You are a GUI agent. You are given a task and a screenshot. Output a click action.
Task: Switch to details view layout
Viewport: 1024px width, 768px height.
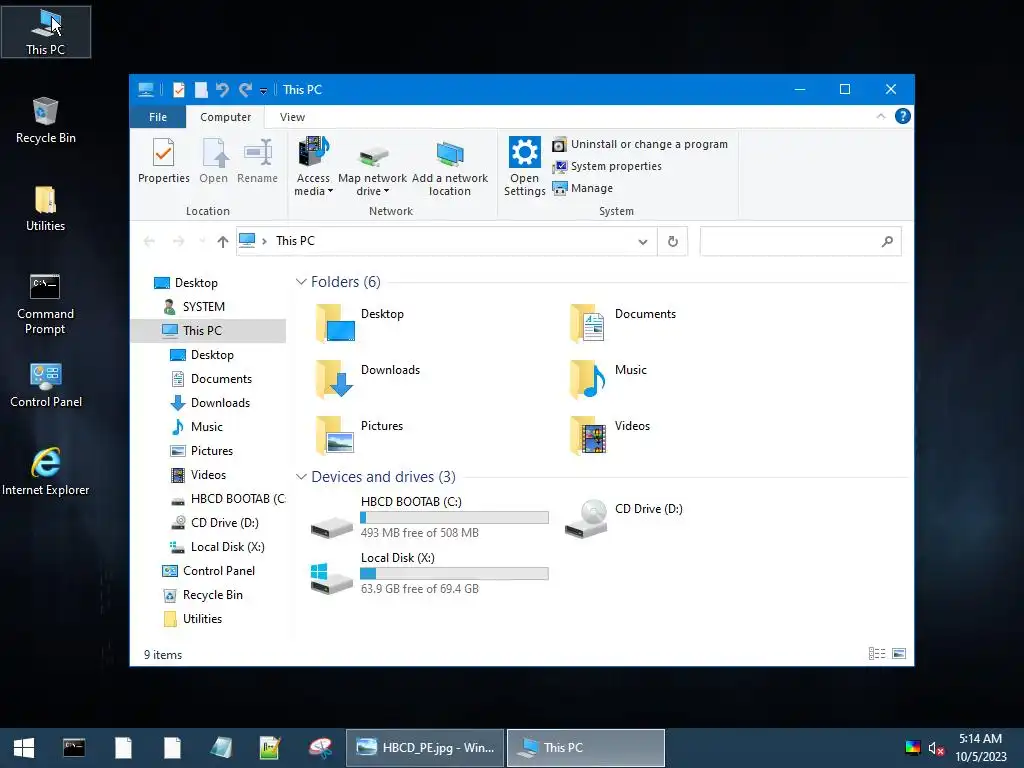[x=877, y=654]
